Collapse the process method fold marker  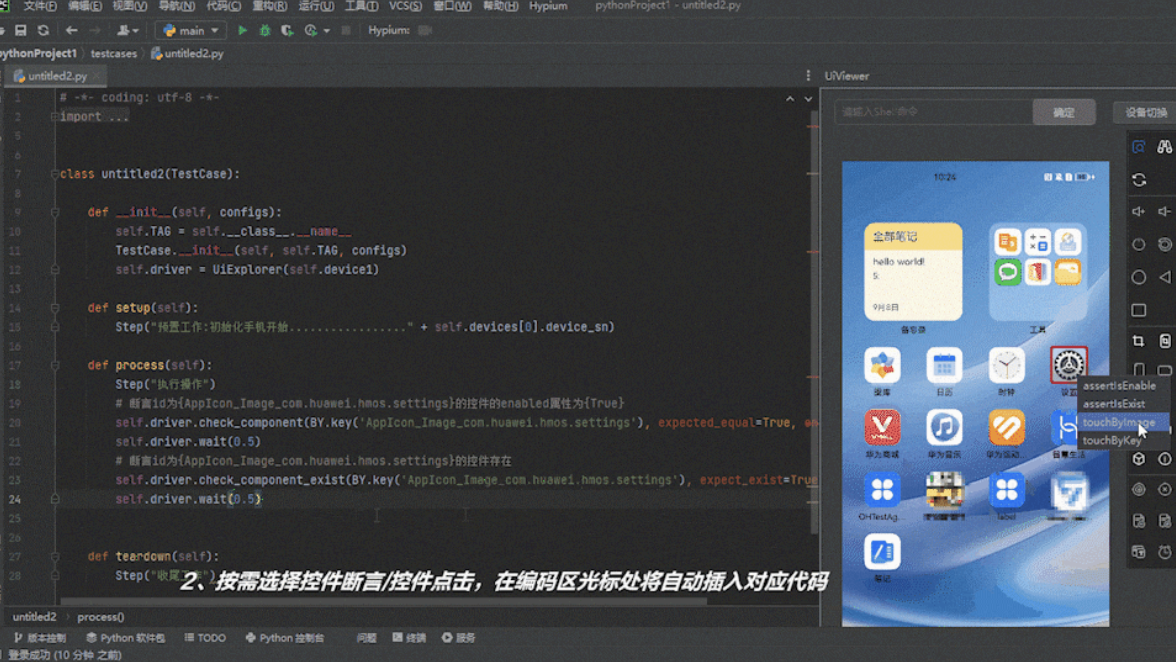[55, 366]
